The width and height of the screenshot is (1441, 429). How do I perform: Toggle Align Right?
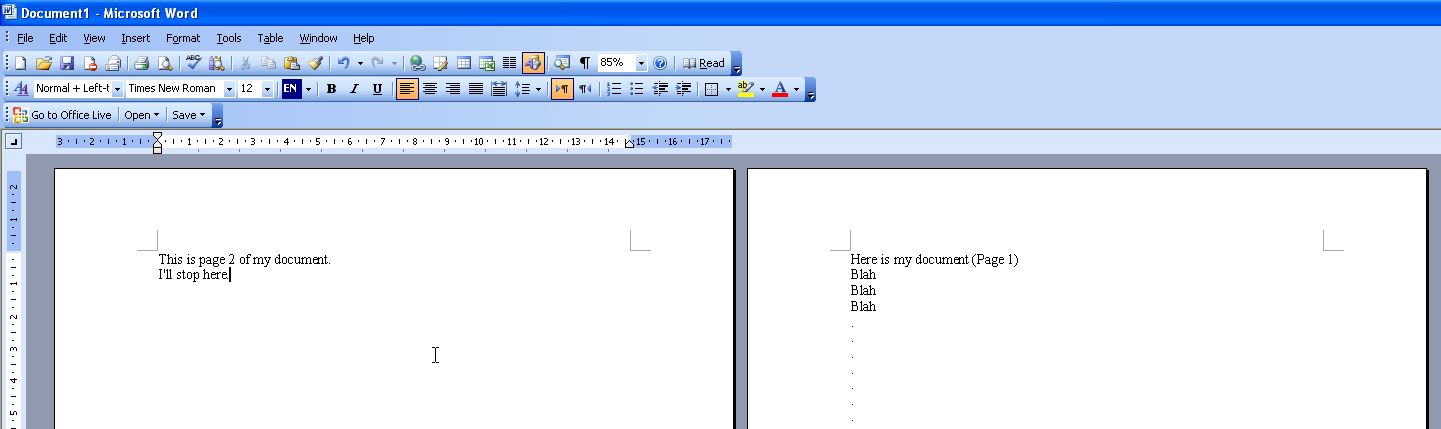[453, 89]
